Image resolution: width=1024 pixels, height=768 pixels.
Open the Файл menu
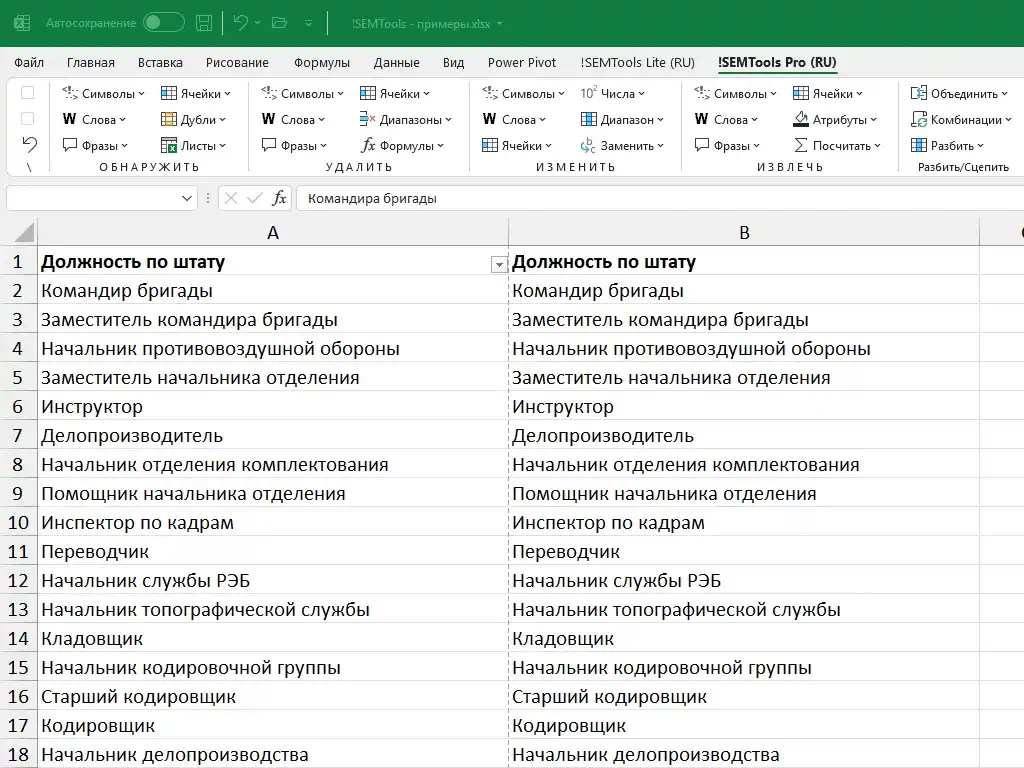(x=29, y=63)
